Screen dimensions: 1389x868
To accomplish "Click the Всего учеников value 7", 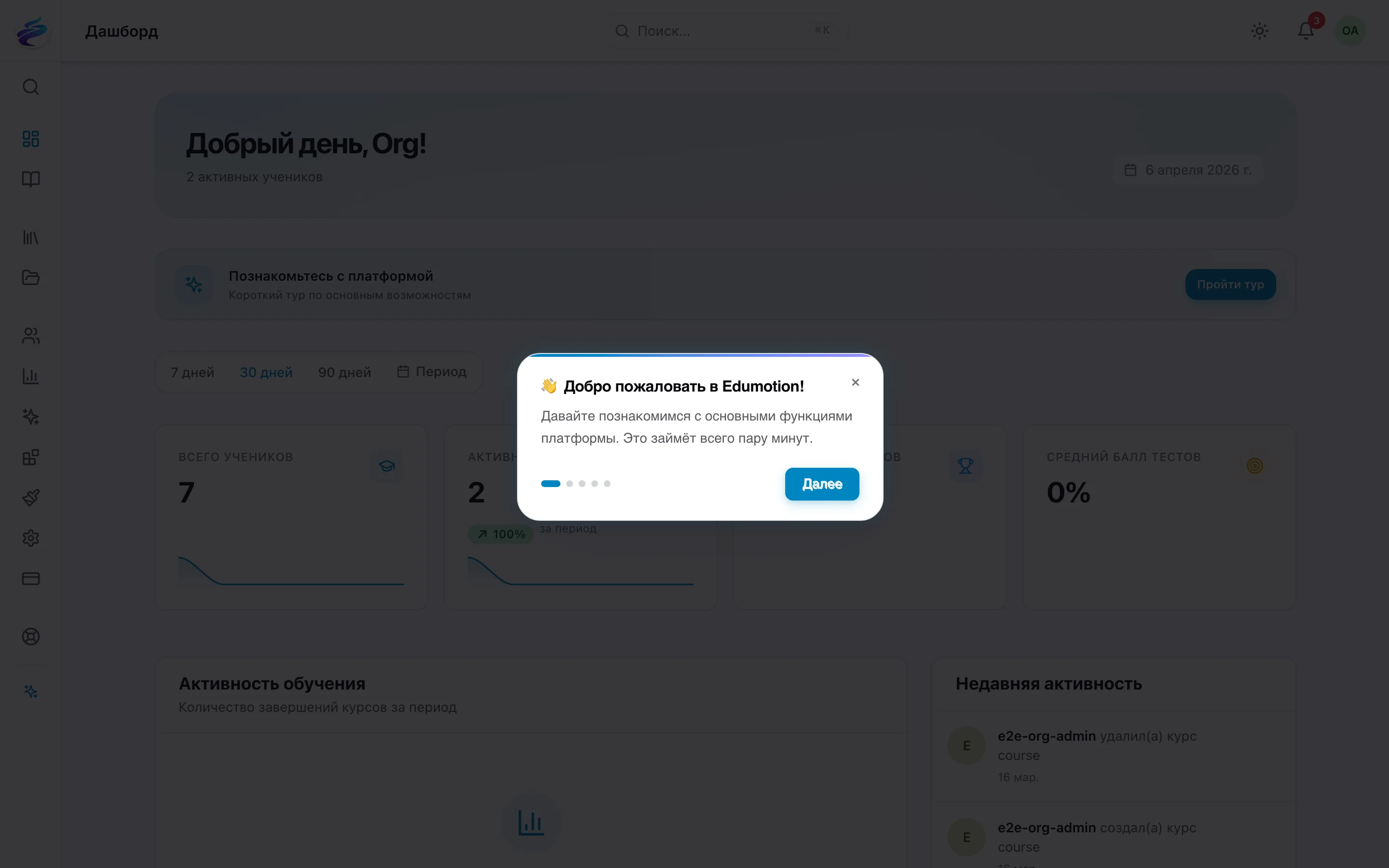I will click(x=187, y=492).
